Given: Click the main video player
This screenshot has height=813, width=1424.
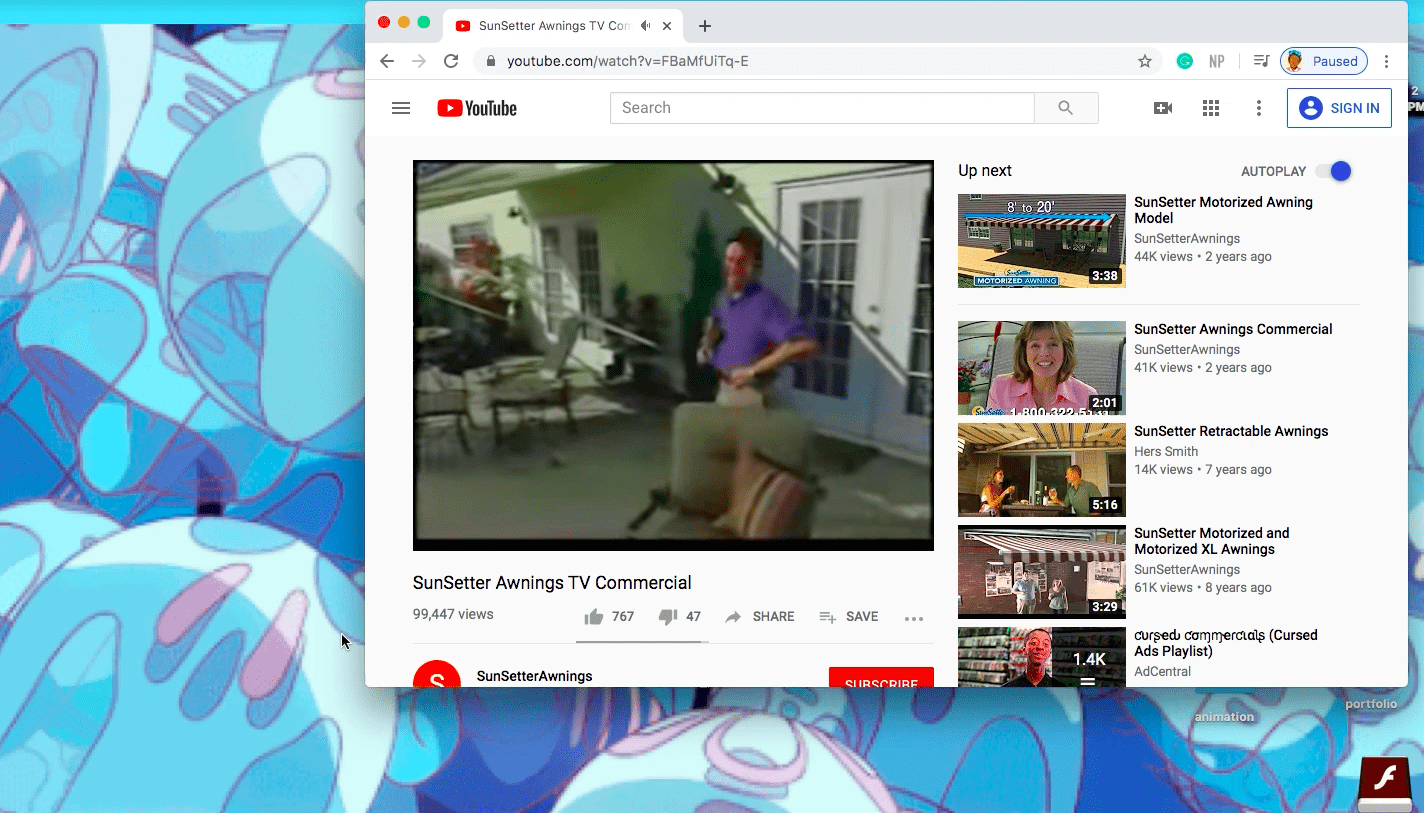Looking at the screenshot, I should pyautogui.click(x=673, y=355).
